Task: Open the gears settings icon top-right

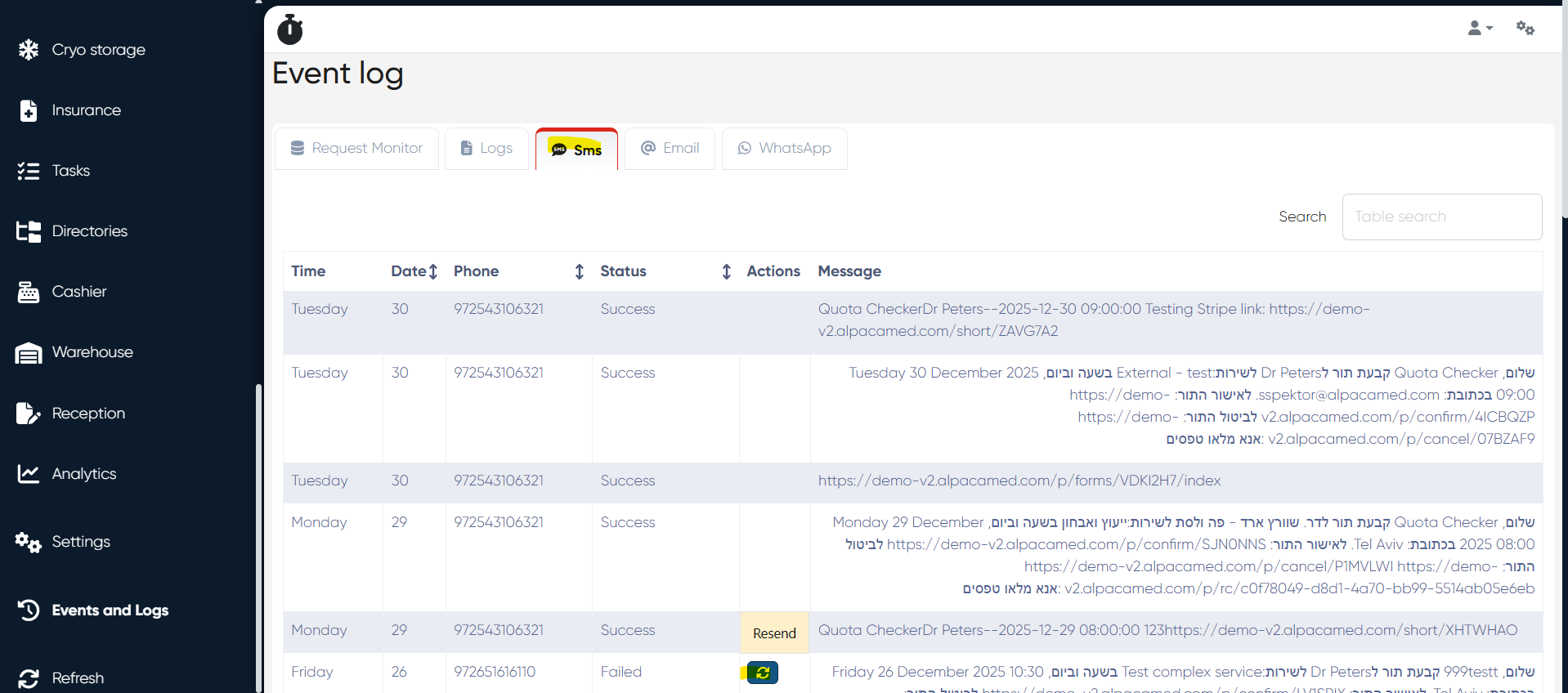Action: click(1525, 29)
